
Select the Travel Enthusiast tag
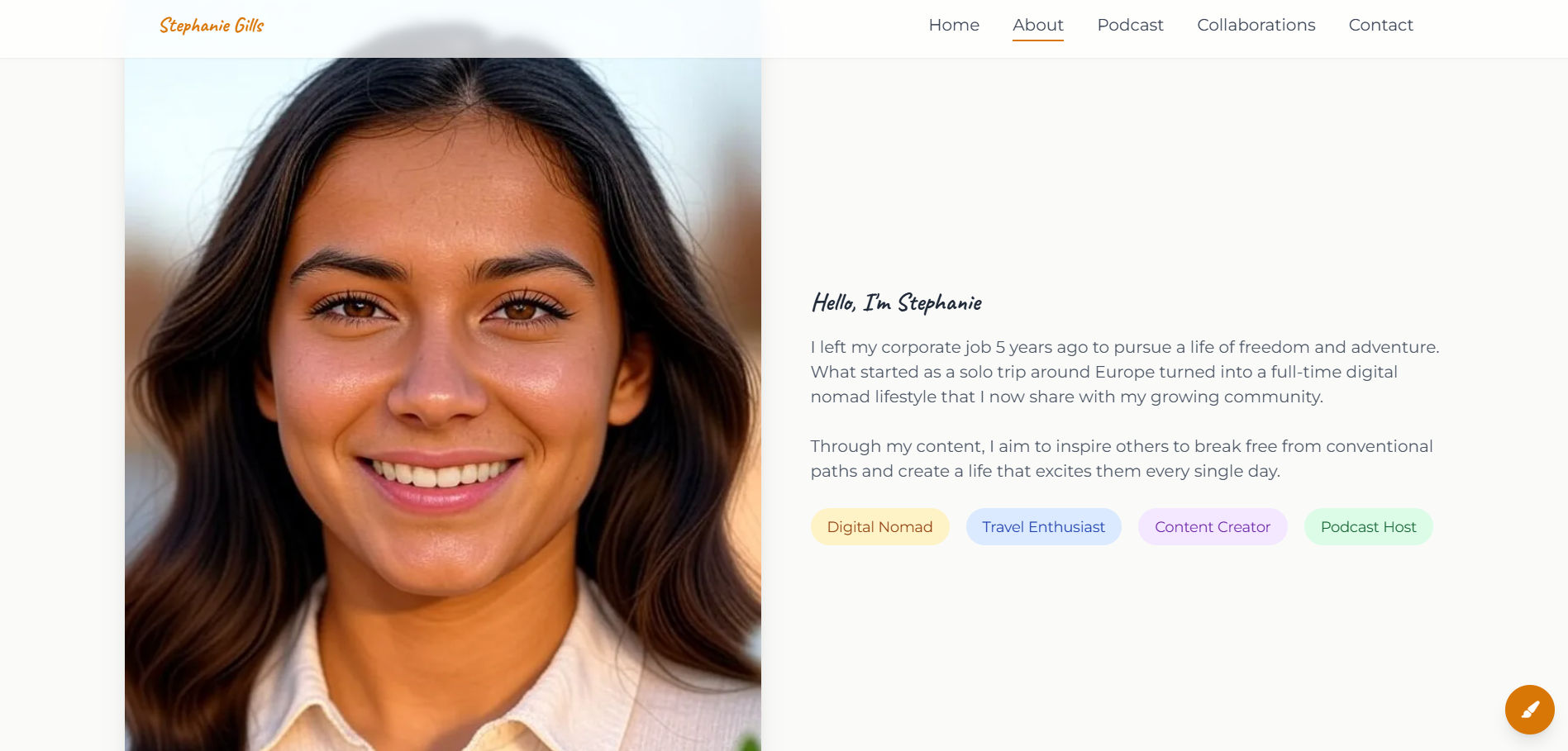point(1043,526)
